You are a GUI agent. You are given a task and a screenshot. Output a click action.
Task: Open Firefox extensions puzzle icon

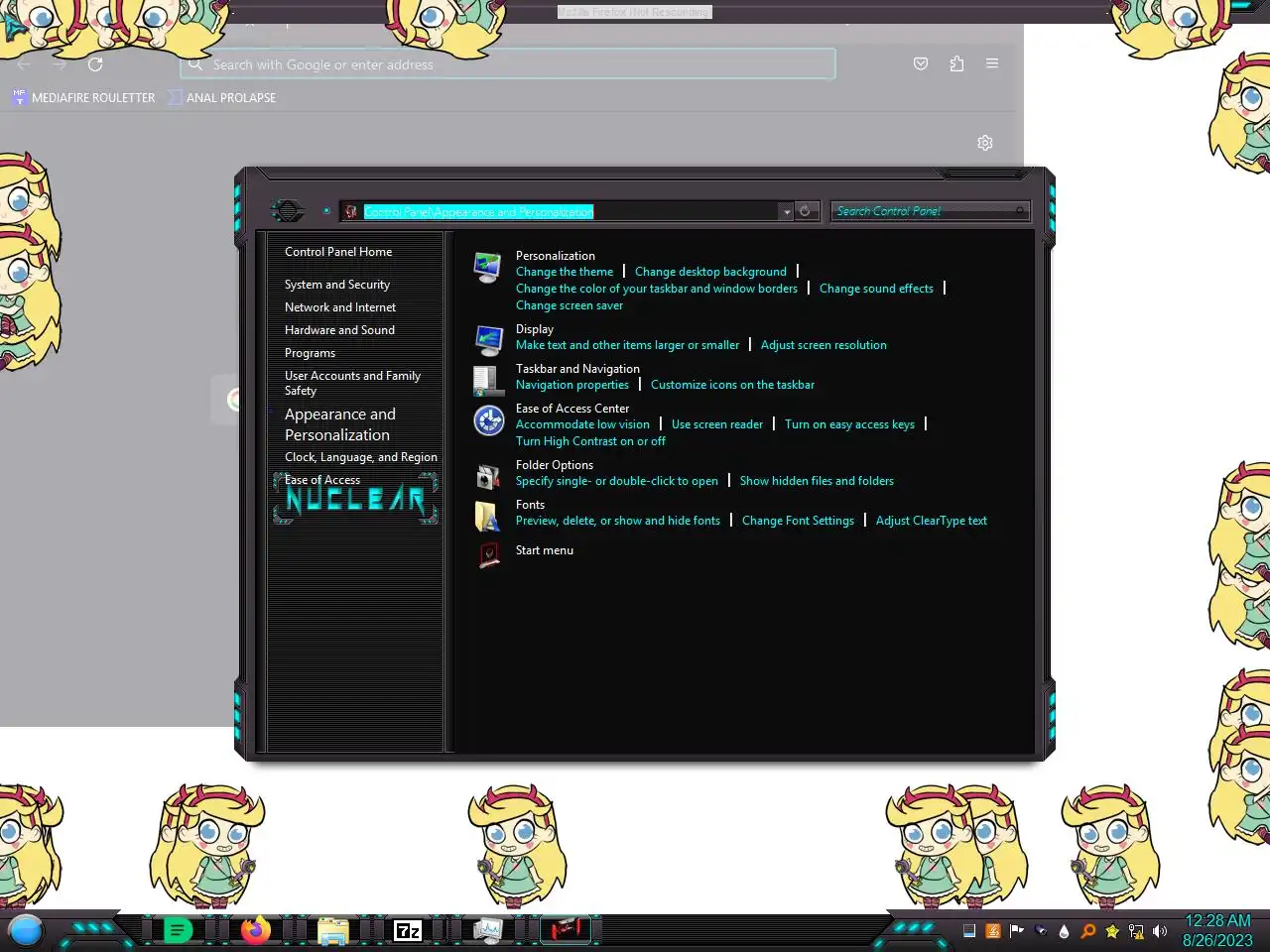coord(956,63)
